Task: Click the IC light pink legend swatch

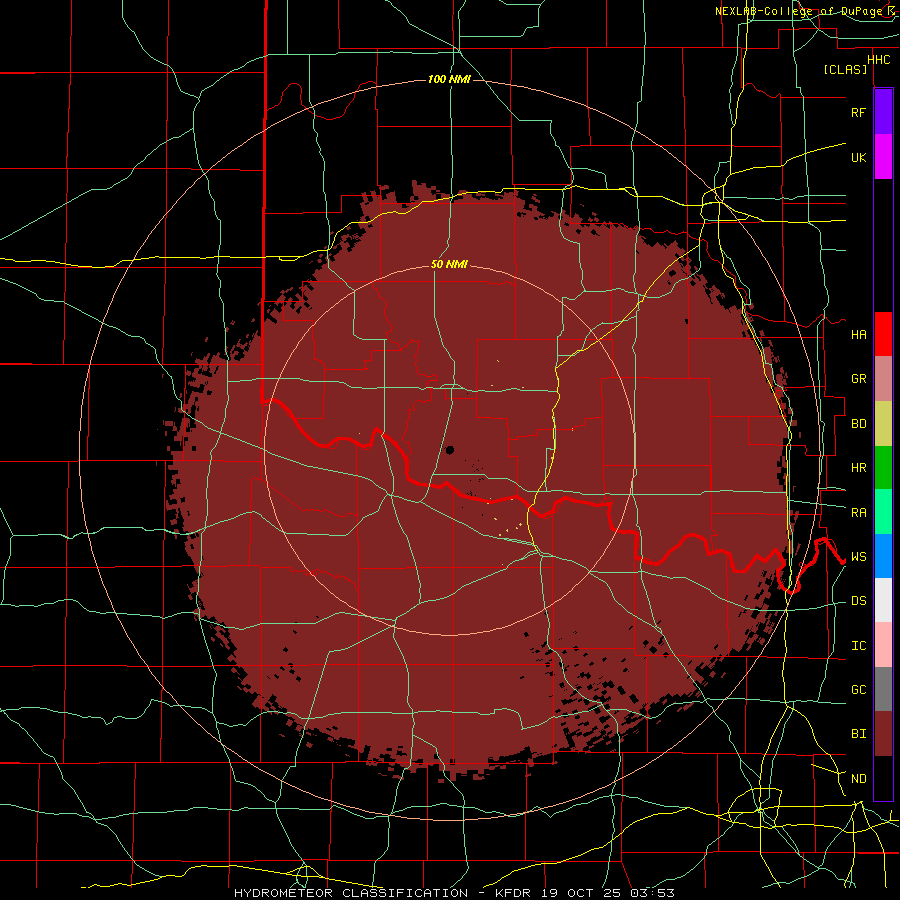Action: (x=883, y=645)
